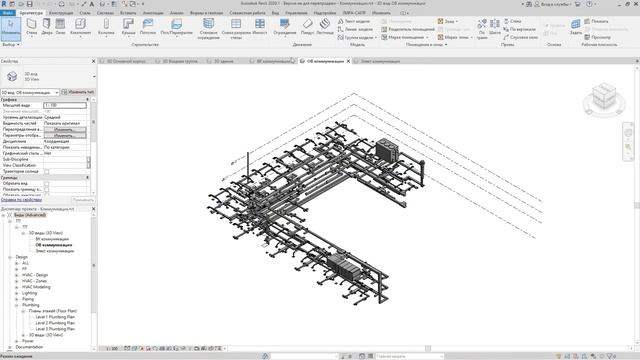The image size is (640, 360).
Task: Select the Потолок (Ceiling) tool
Action: tap(148, 27)
